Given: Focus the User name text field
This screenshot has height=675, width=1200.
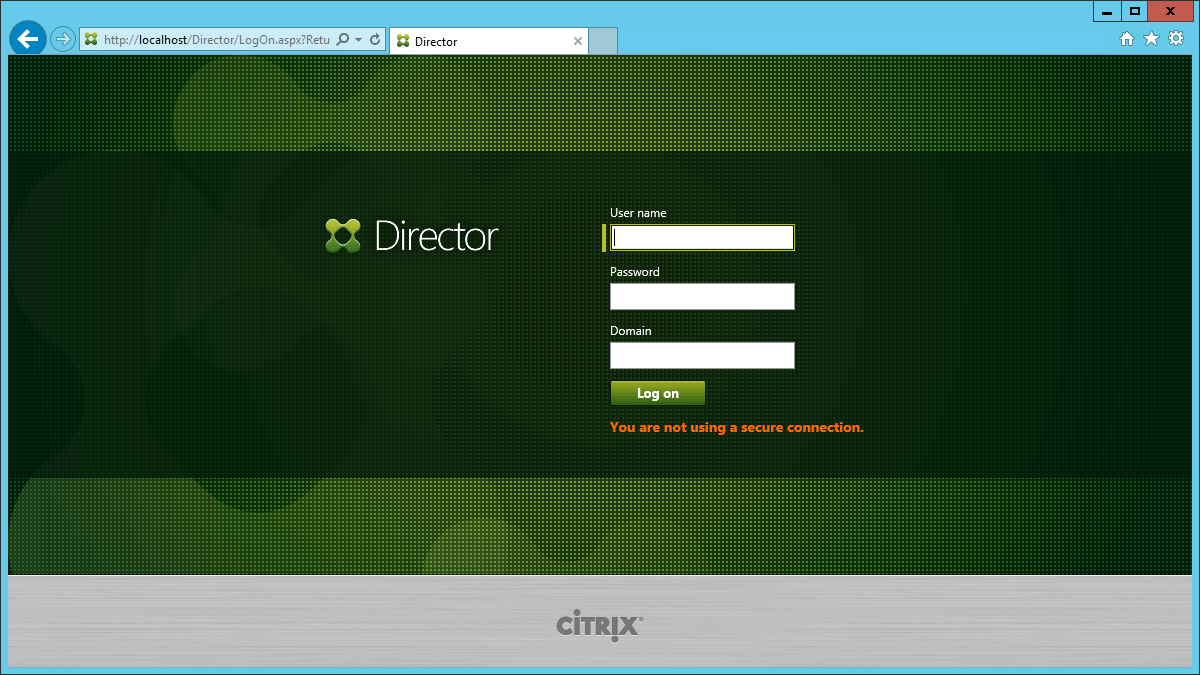Looking at the screenshot, I should tap(702, 237).
